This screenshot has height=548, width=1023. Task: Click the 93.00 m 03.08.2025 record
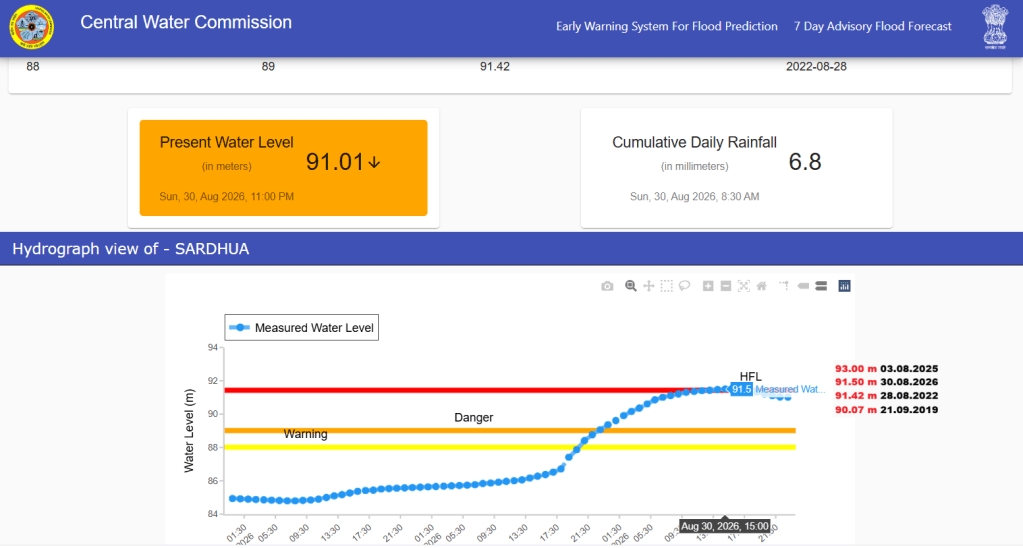[x=887, y=369]
